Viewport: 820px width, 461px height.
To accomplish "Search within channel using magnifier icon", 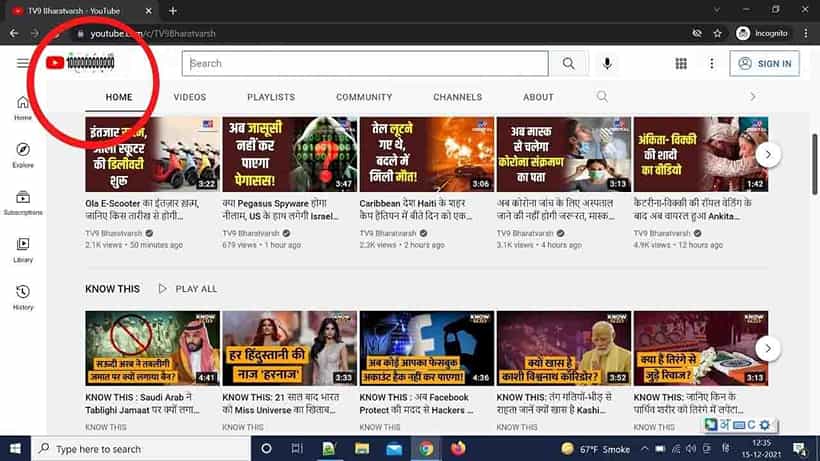I will 602,96.
